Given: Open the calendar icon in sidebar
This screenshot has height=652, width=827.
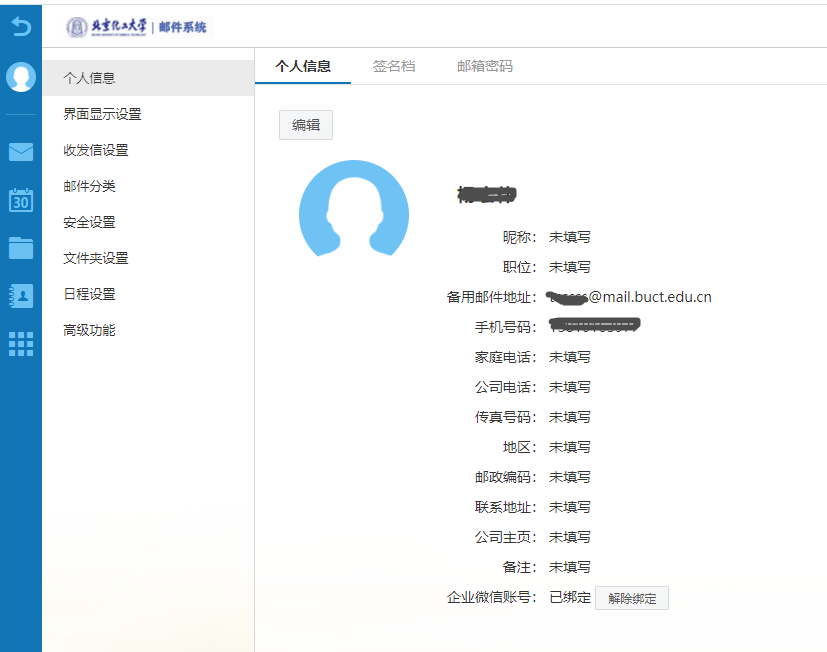Looking at the screenshot, I should point(21,199).
